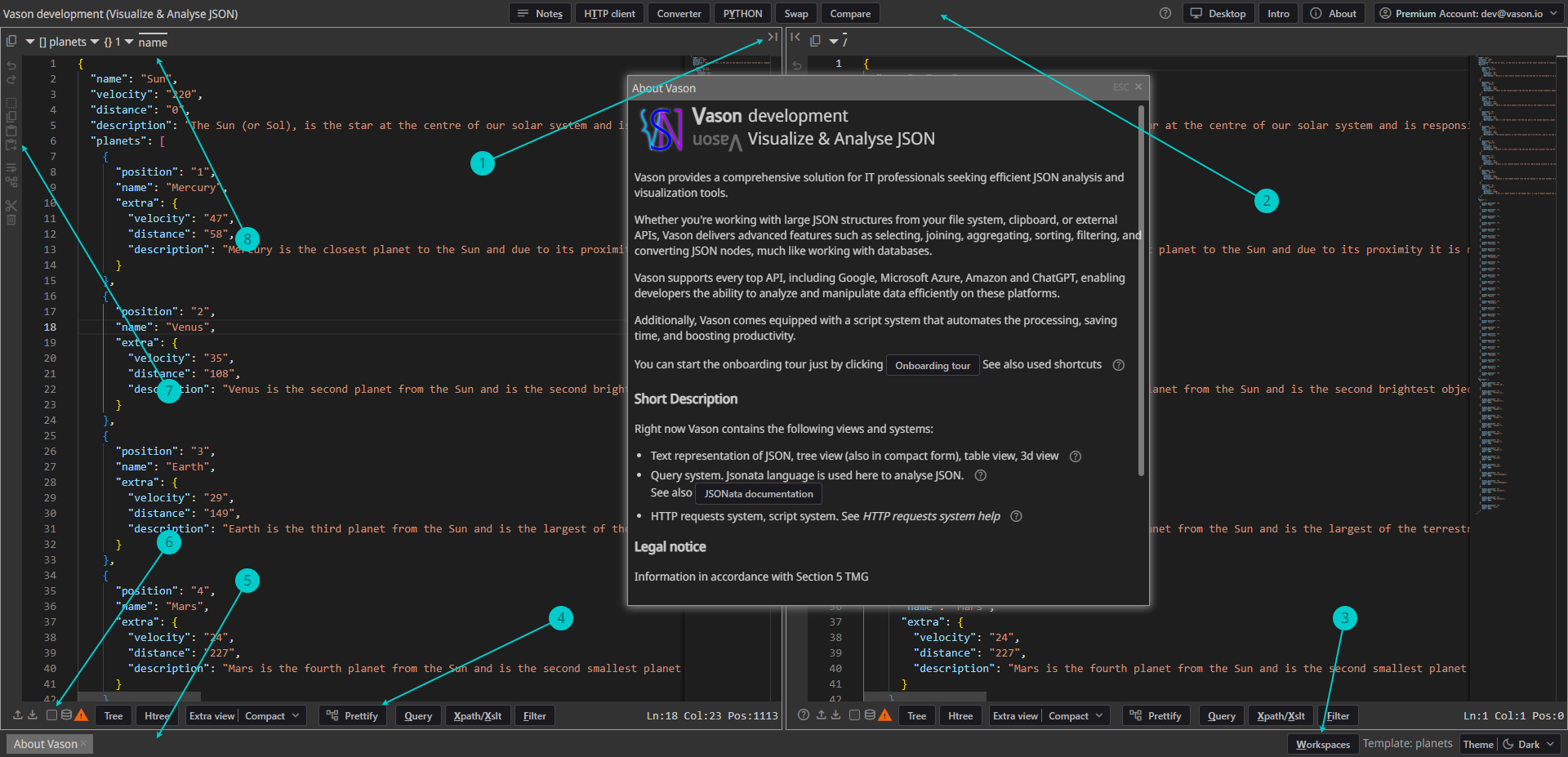Click the download icon in left panel's bottom bar
The image size is (1568, 757).
coord(33,715)
